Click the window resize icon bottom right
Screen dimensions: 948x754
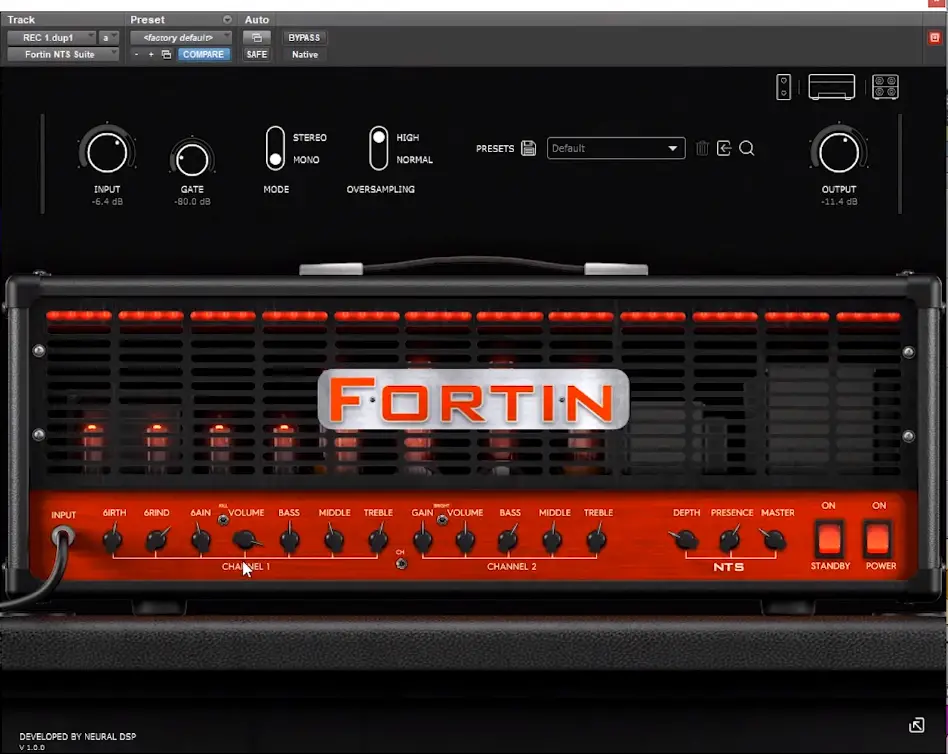pyautogui.click(x=917, y=725)
